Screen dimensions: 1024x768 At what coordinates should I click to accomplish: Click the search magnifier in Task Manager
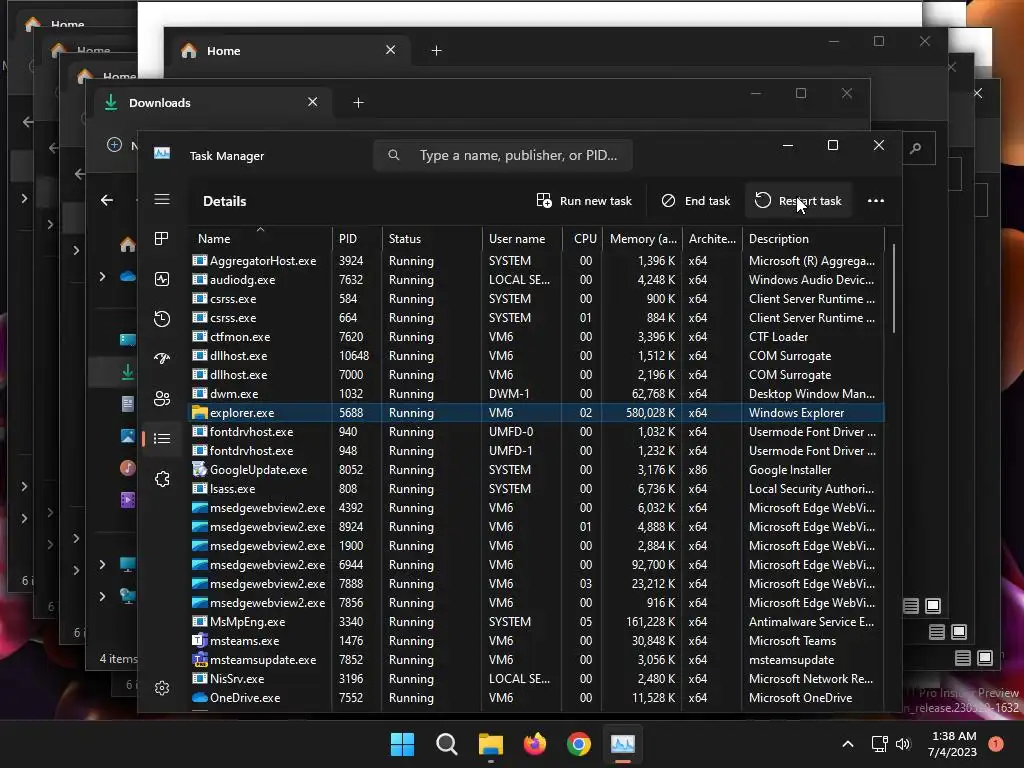tap(393, 155)
